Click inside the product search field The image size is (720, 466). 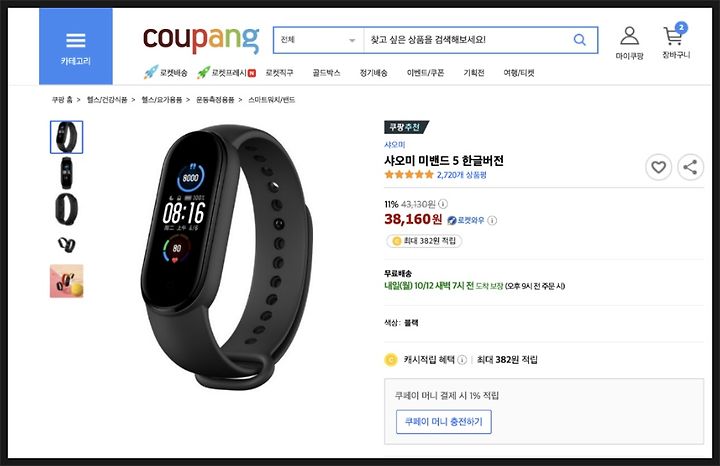pos(468,40)
